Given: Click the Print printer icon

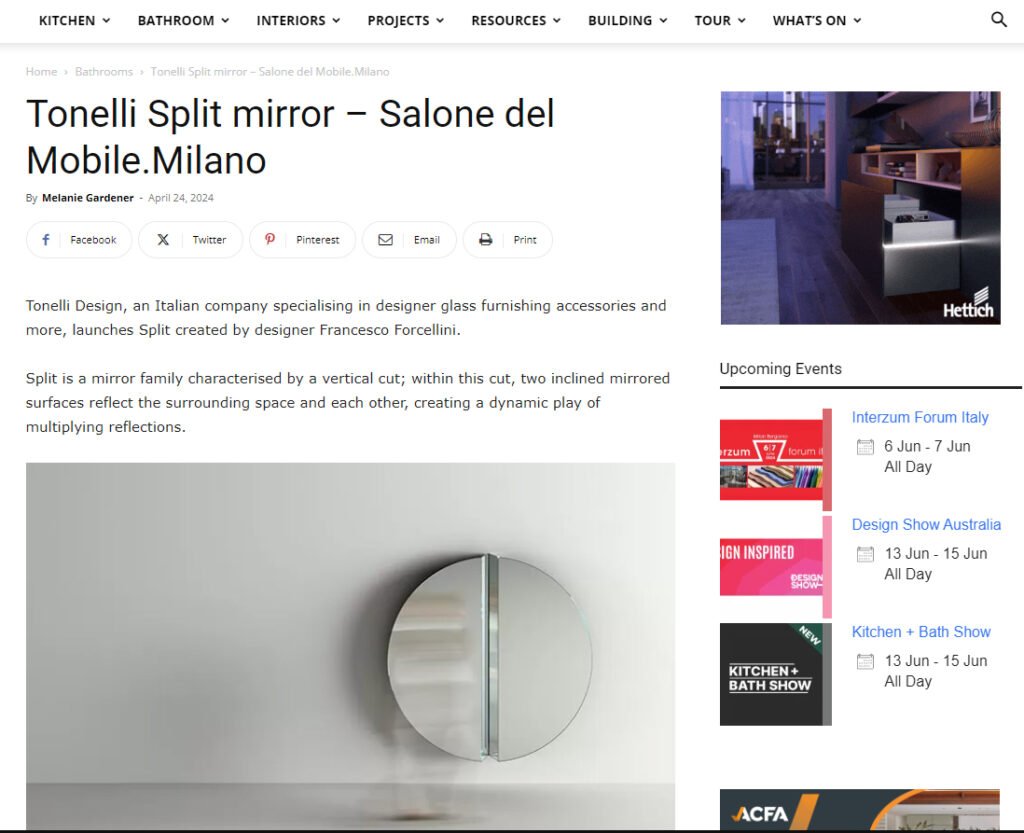Looking at the screenshot, I should [x=485, y=240].
